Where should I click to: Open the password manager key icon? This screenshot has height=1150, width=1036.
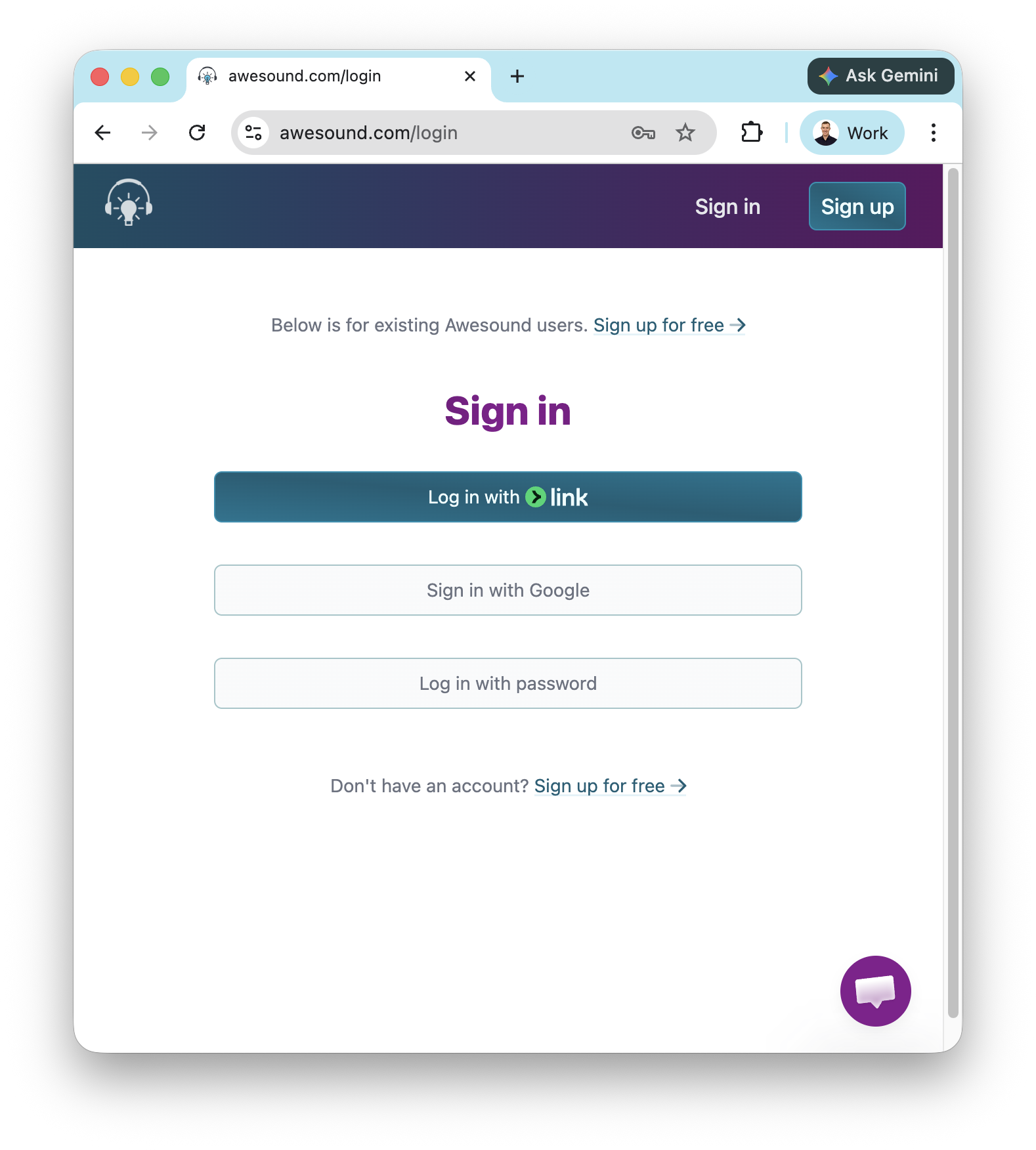point(643,133)
